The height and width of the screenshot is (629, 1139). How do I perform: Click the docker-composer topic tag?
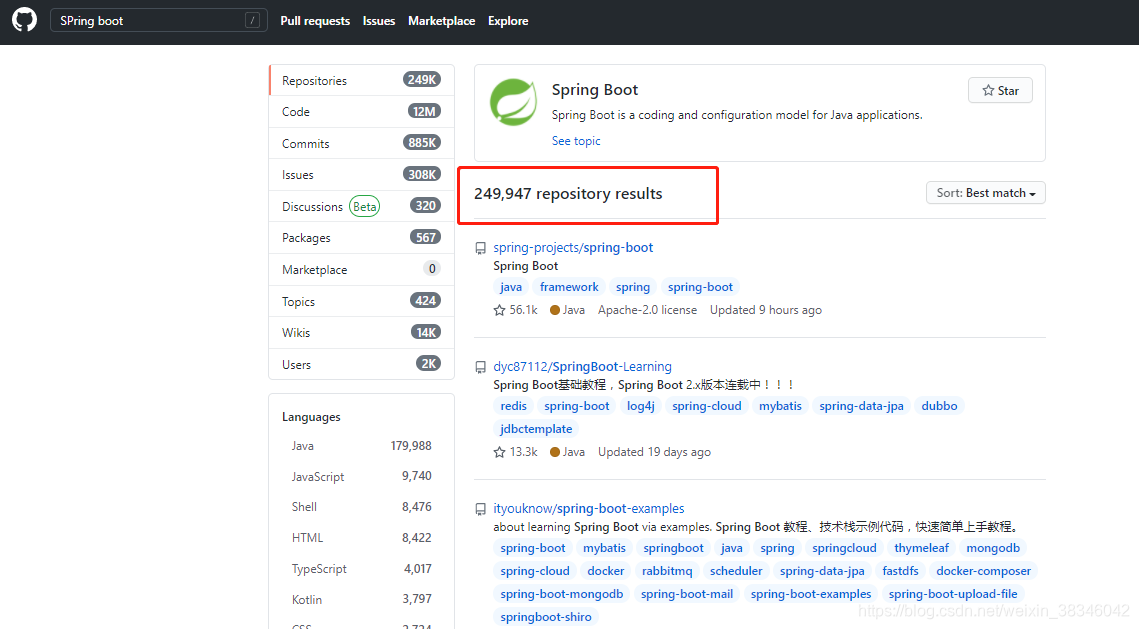[984, 572]
